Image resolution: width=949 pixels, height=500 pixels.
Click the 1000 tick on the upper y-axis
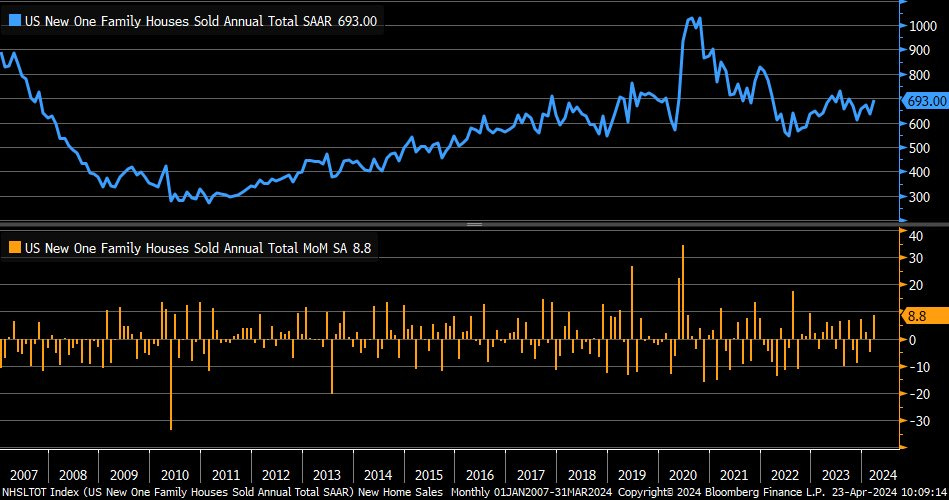(x=921, y=26)
